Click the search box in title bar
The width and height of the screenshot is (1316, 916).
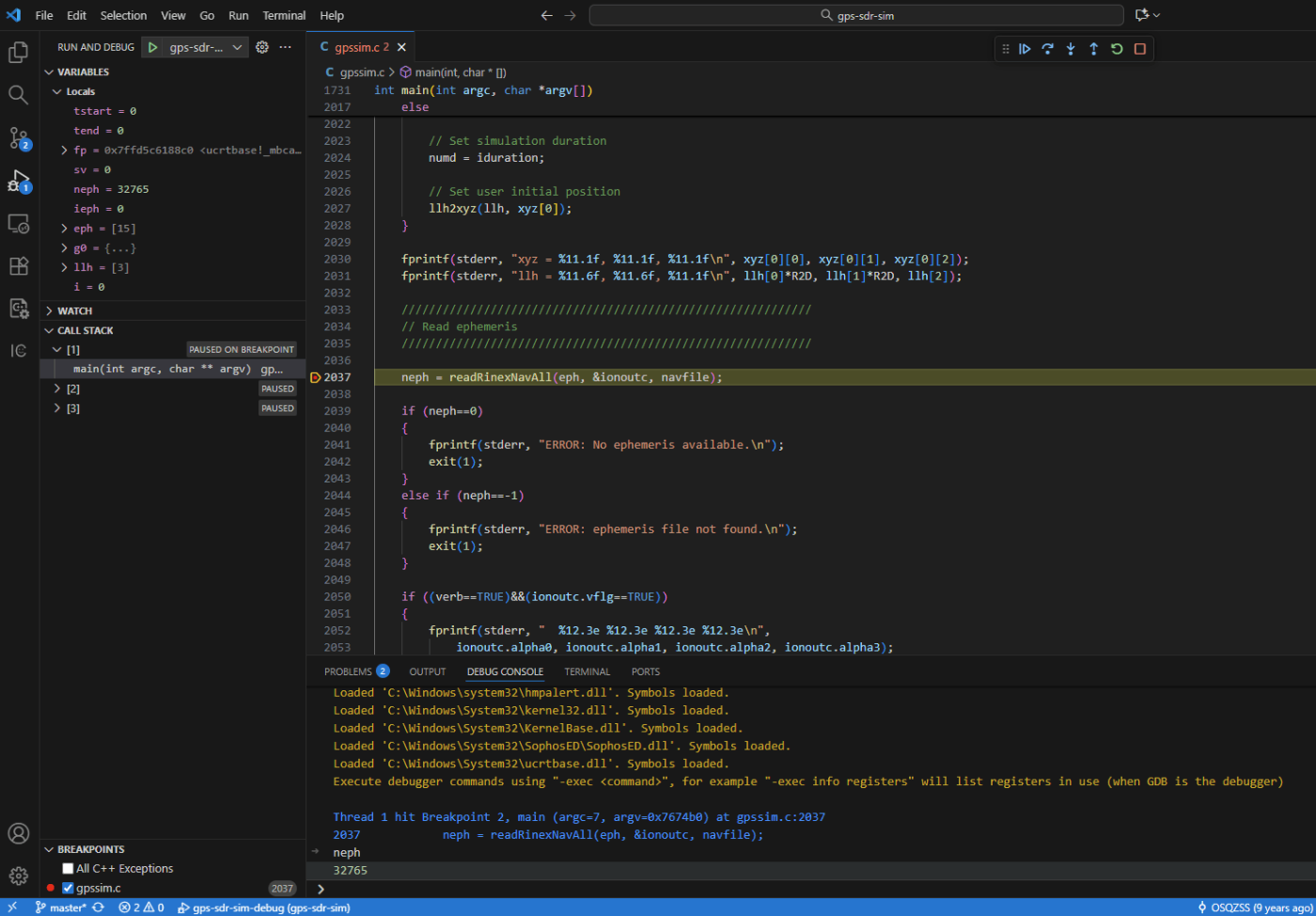click(x=855, y=15)
